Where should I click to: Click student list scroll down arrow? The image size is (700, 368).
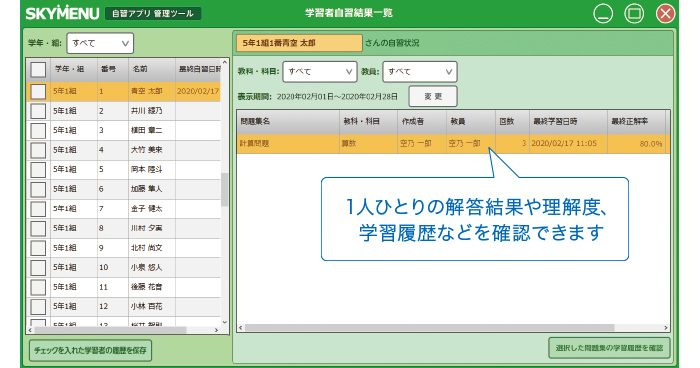click(225, 322)
